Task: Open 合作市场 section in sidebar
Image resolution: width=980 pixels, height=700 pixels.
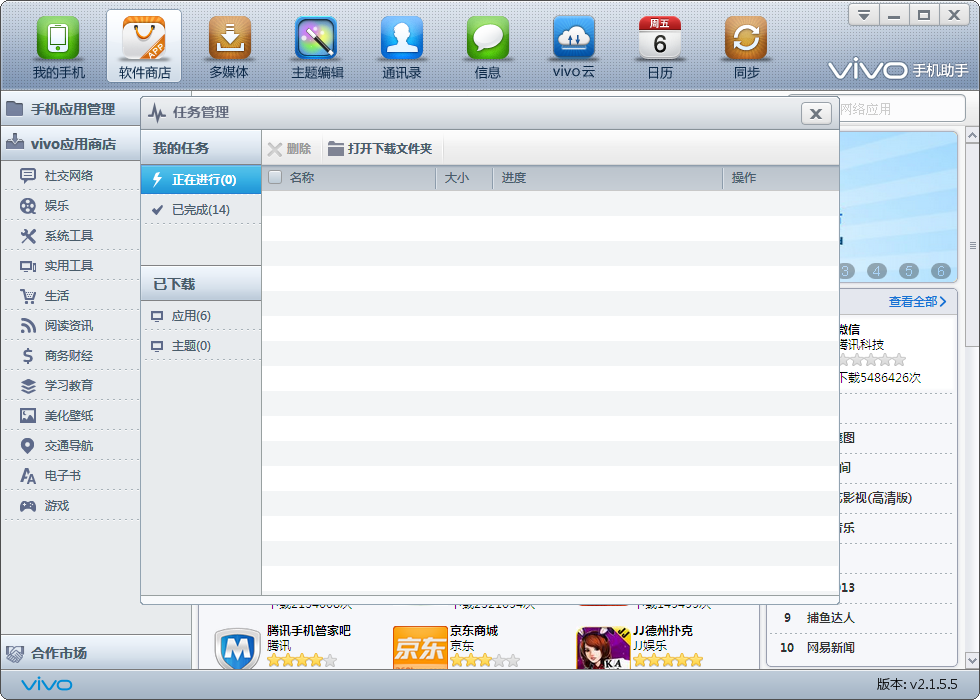Action: [x=59, y=653]
